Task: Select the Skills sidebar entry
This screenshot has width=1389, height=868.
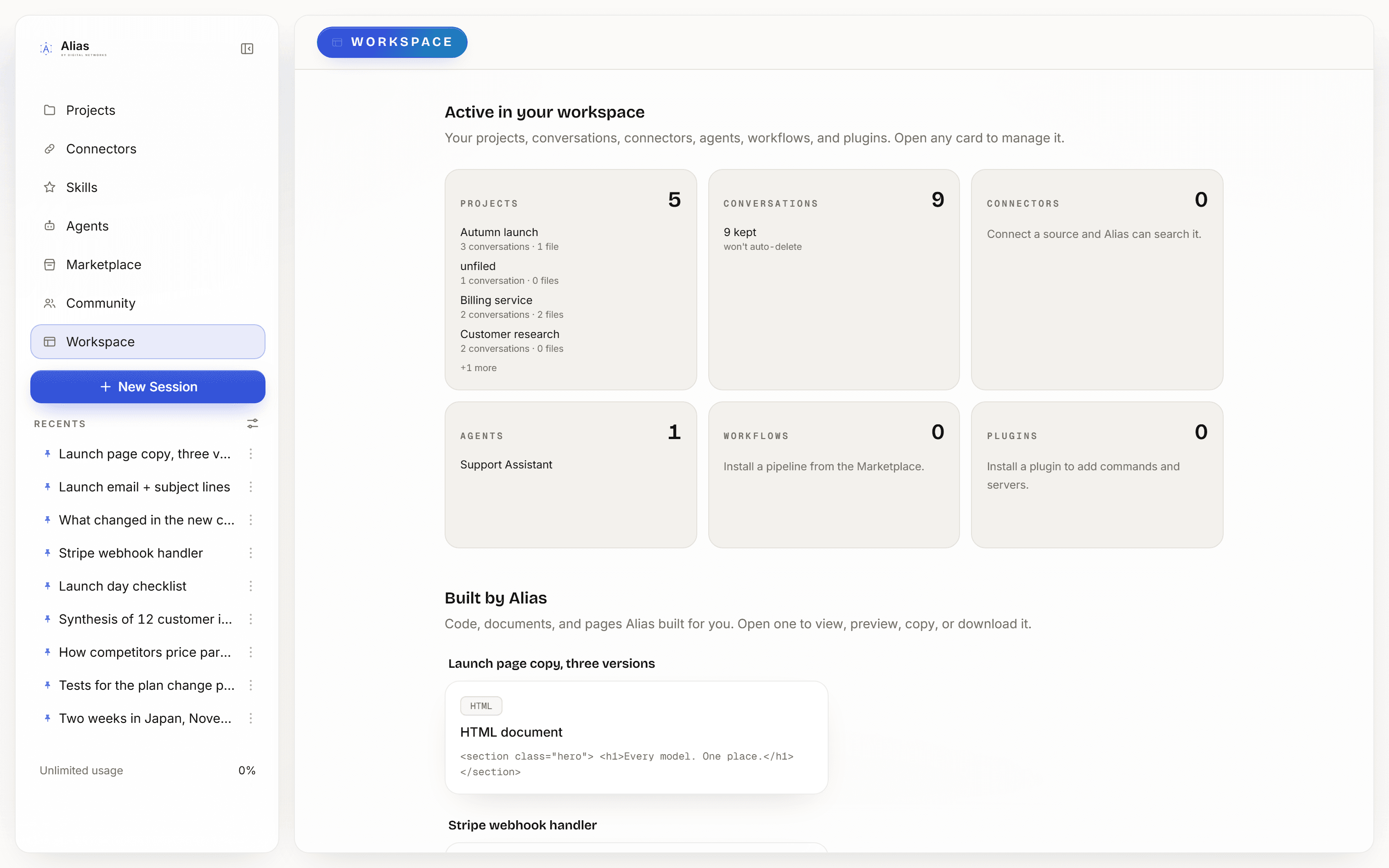Action: point(147,187)
